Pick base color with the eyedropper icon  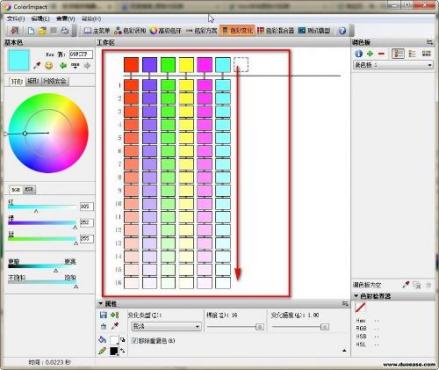click(37, 65)
